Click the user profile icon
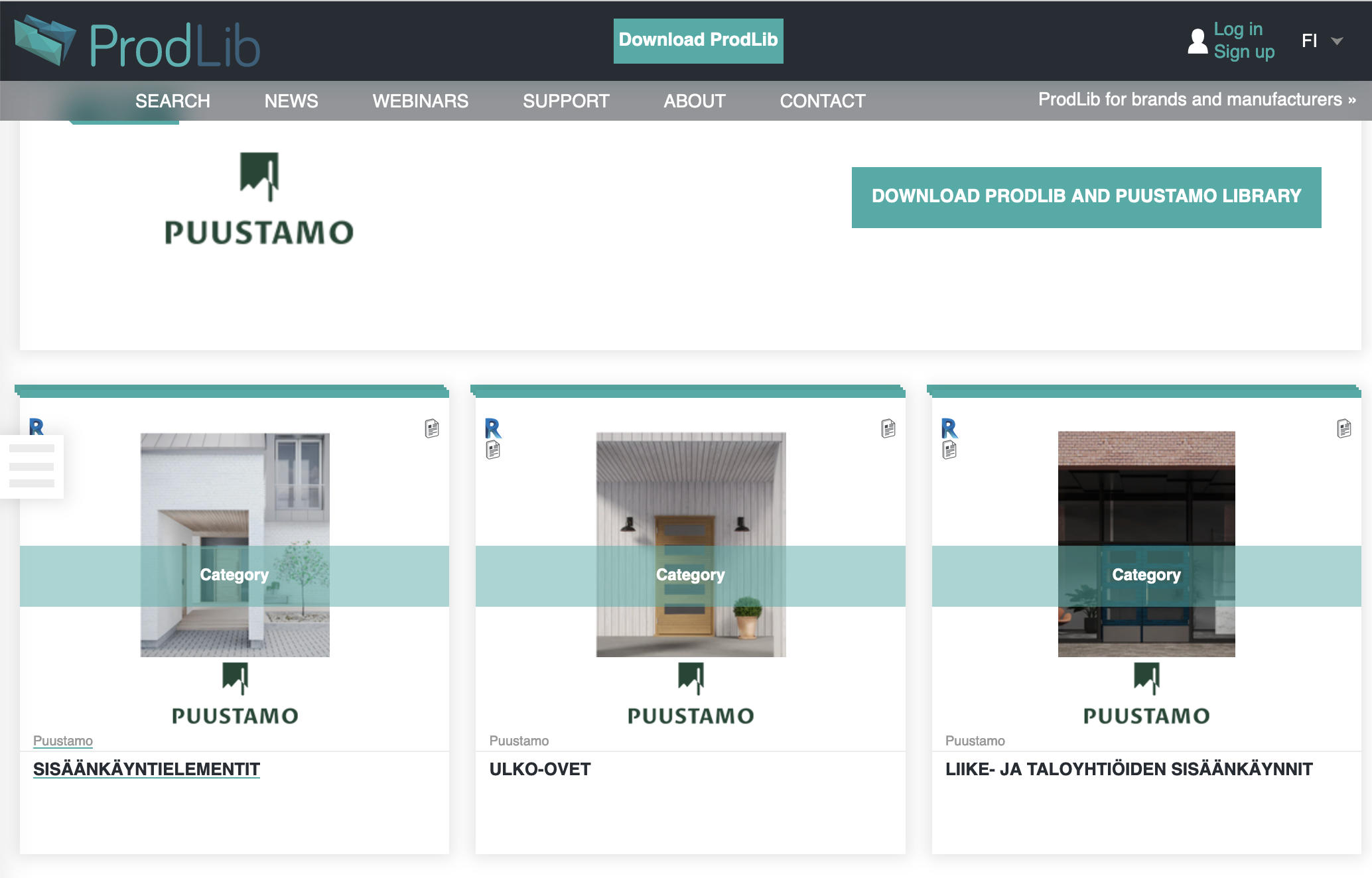1372x878 pixels. [x=1197, y=41]
